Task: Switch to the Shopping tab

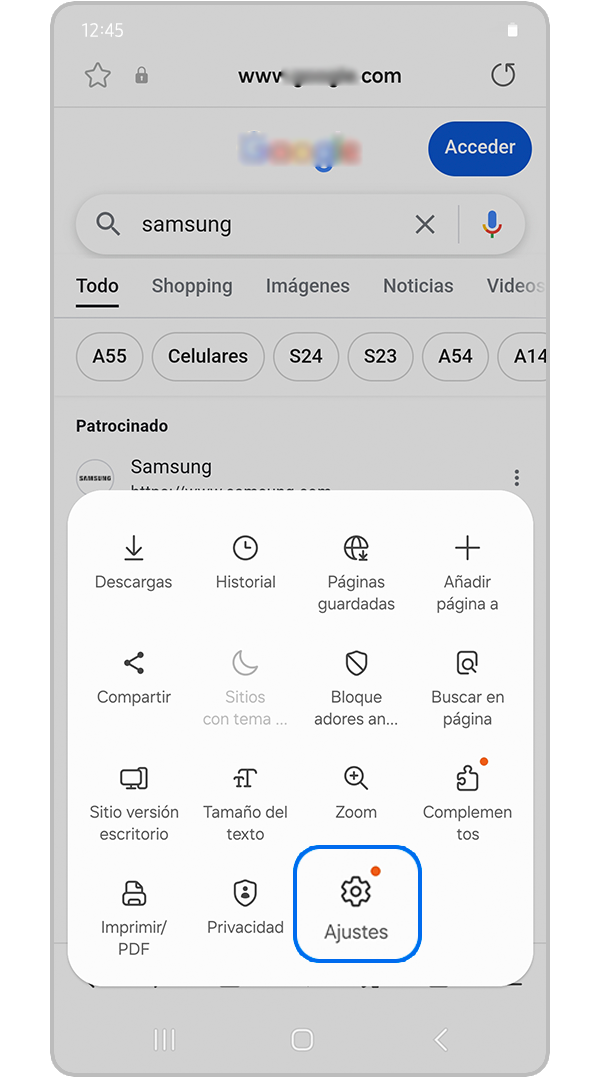Action: click(192, 286)
